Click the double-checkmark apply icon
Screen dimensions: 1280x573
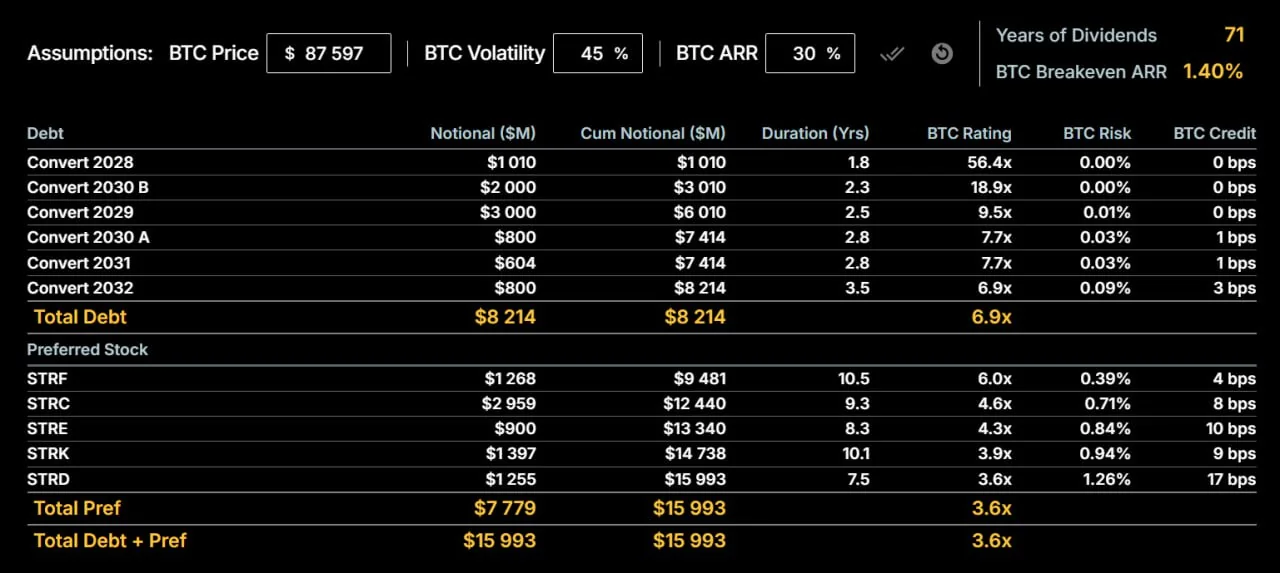(x=892, y=54)
